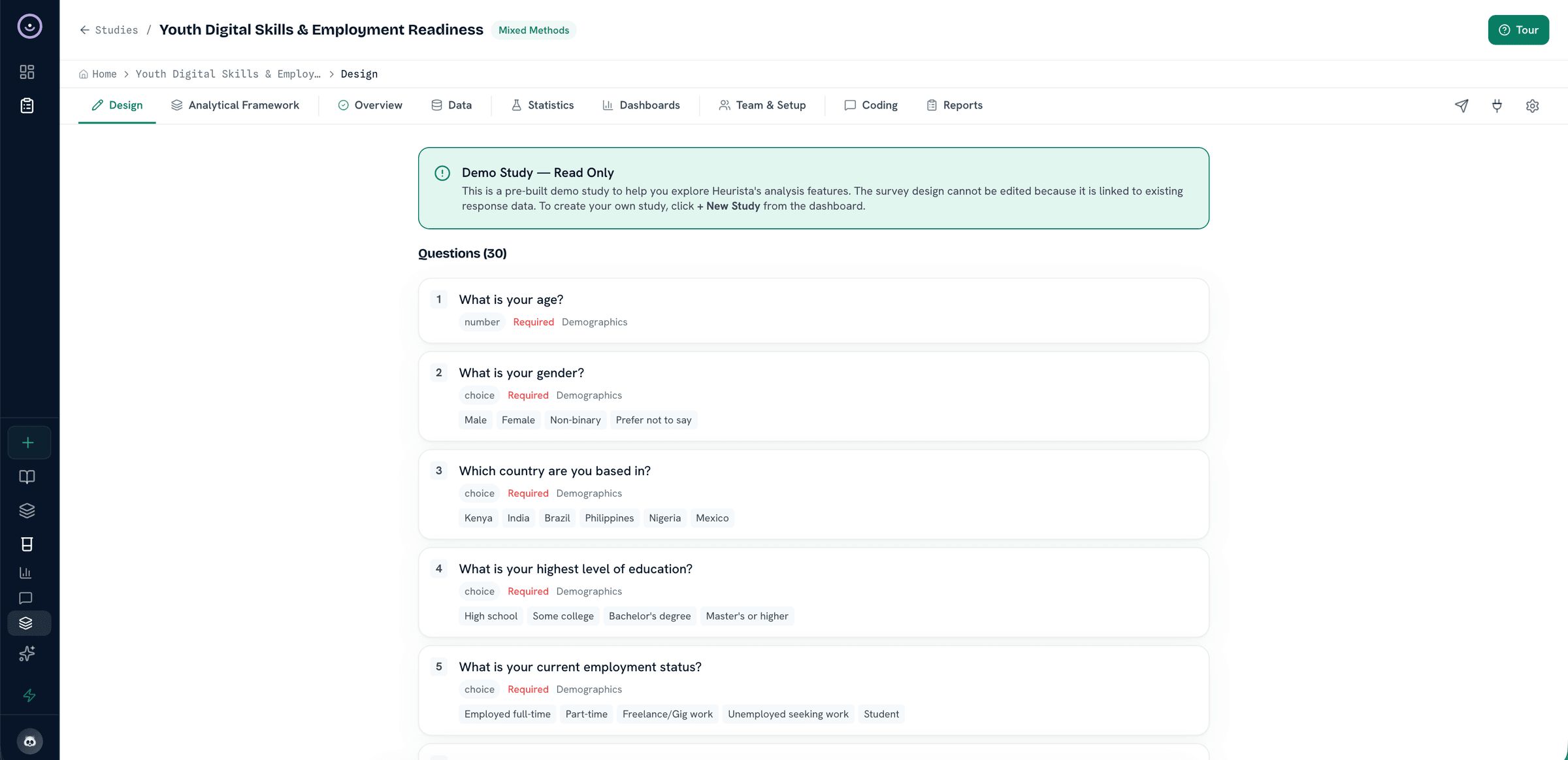Open the settings gear icon
Viewport: 1568px width, 760px height.
tap(1532, 106)
